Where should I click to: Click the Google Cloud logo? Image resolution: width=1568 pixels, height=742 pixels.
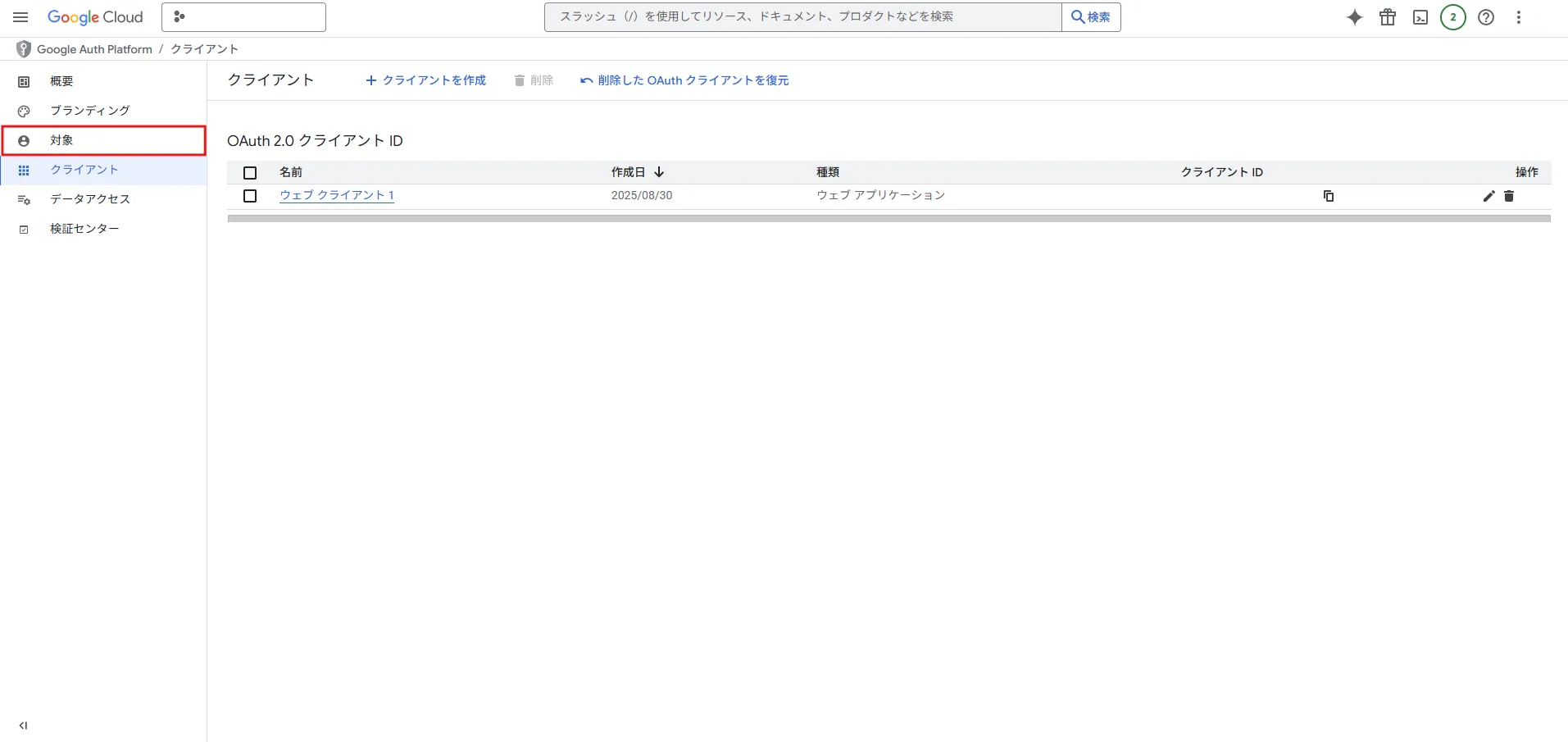(95, 17)
